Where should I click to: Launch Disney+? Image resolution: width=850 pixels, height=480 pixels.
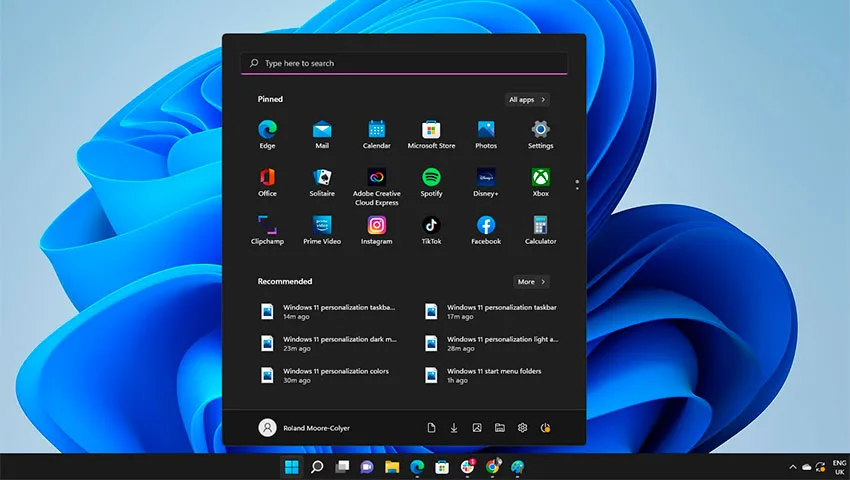click(x=486, y=182)
